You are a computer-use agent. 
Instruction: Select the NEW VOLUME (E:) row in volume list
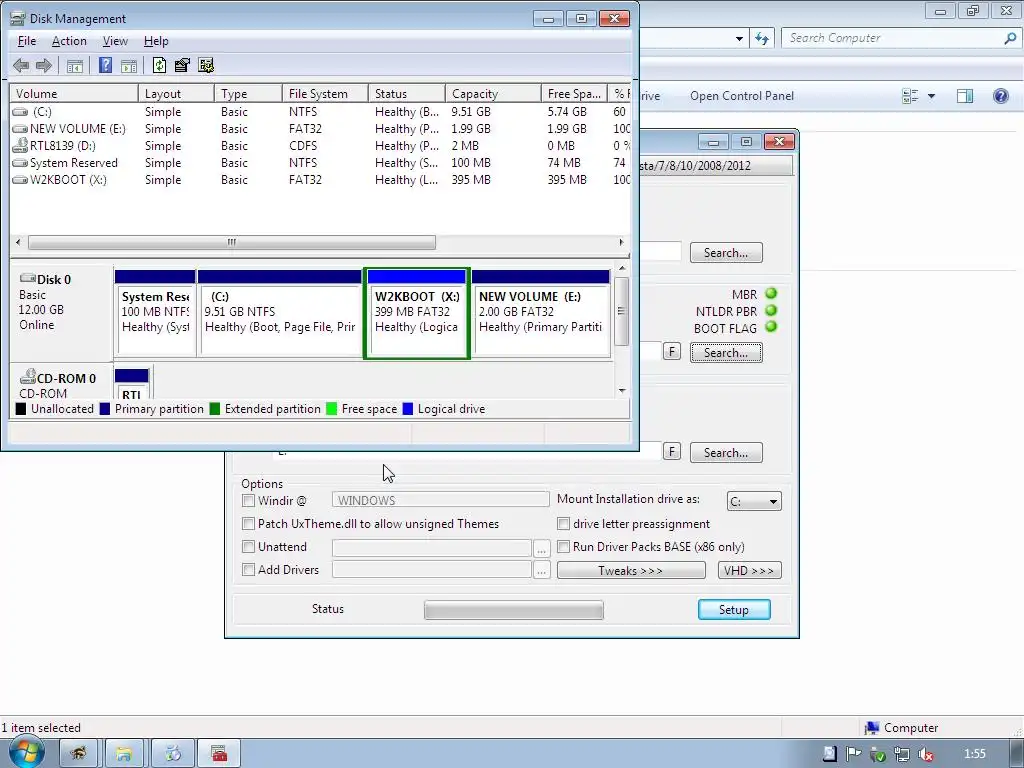(320, 129)
